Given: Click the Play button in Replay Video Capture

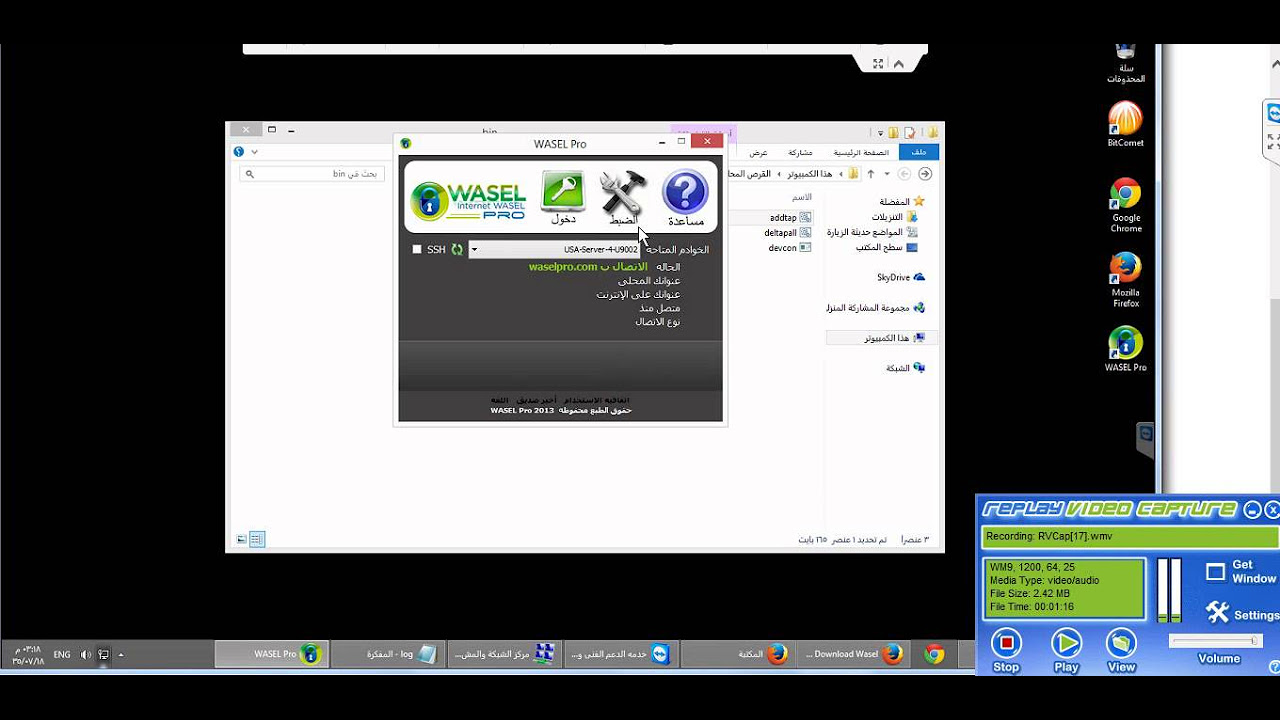Looking at the screenshot, I should coord(1066,651).
